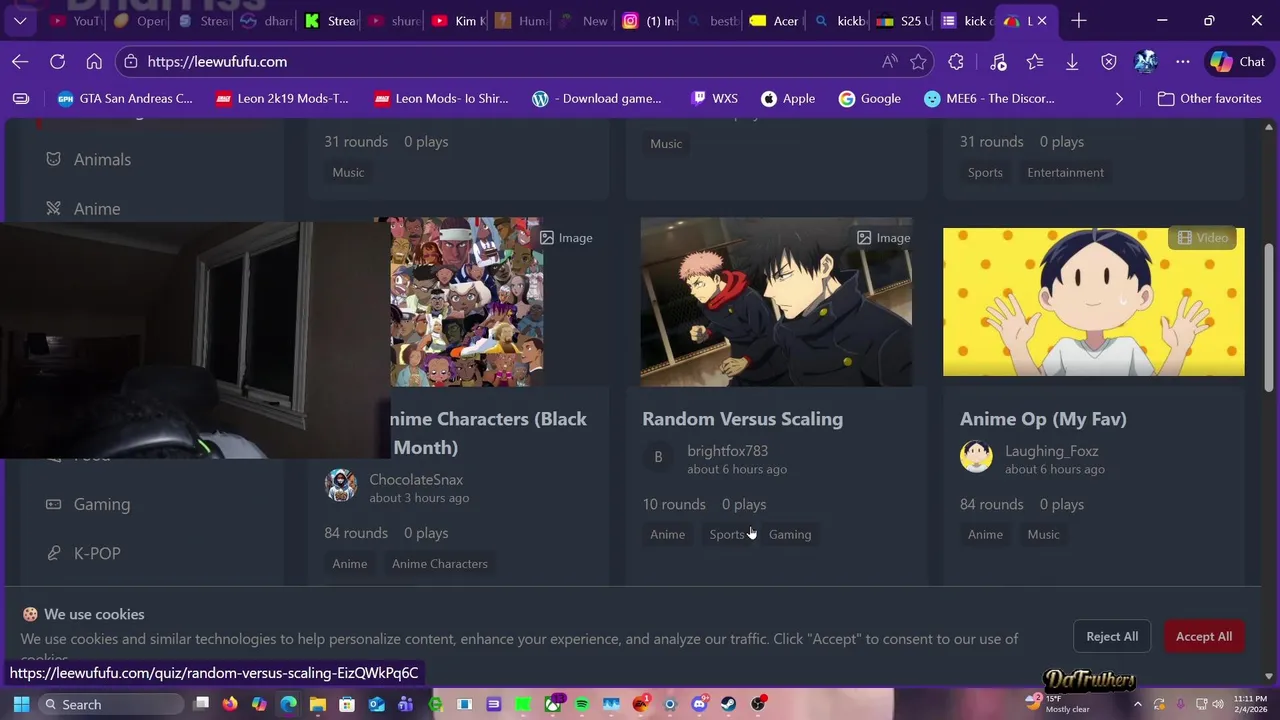Open Discord from the taskbar
Screen dimensions: 1280x720
(699, 704)
